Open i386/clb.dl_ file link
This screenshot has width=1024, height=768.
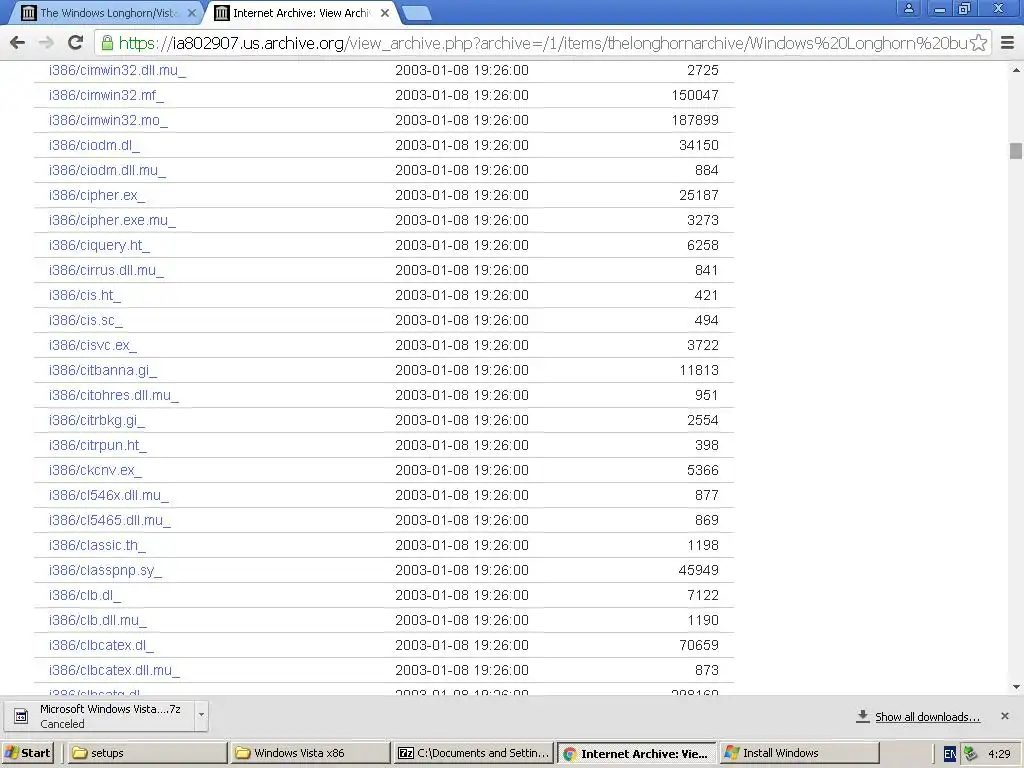pyautogui.click(x=85, y=596)
